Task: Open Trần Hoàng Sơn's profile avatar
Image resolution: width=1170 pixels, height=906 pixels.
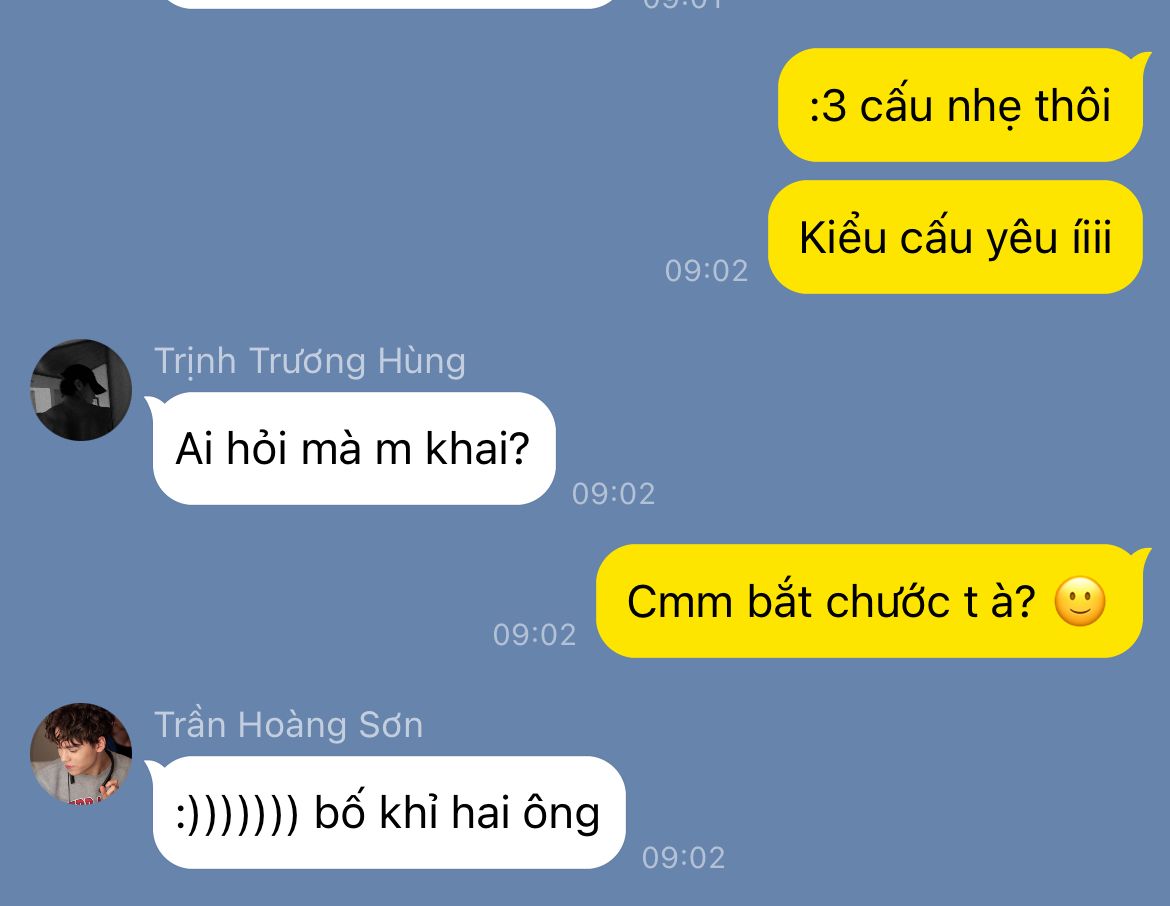Action: coord(81,754)
